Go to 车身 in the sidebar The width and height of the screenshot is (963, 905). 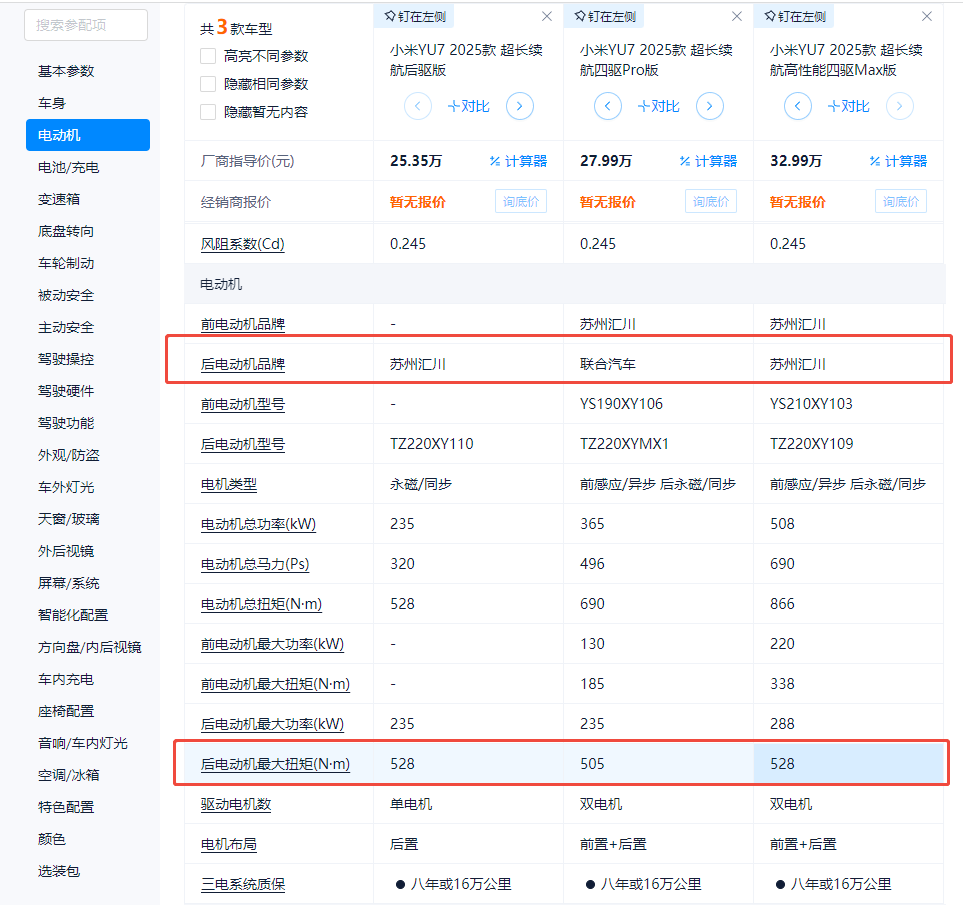pos(52,103)
